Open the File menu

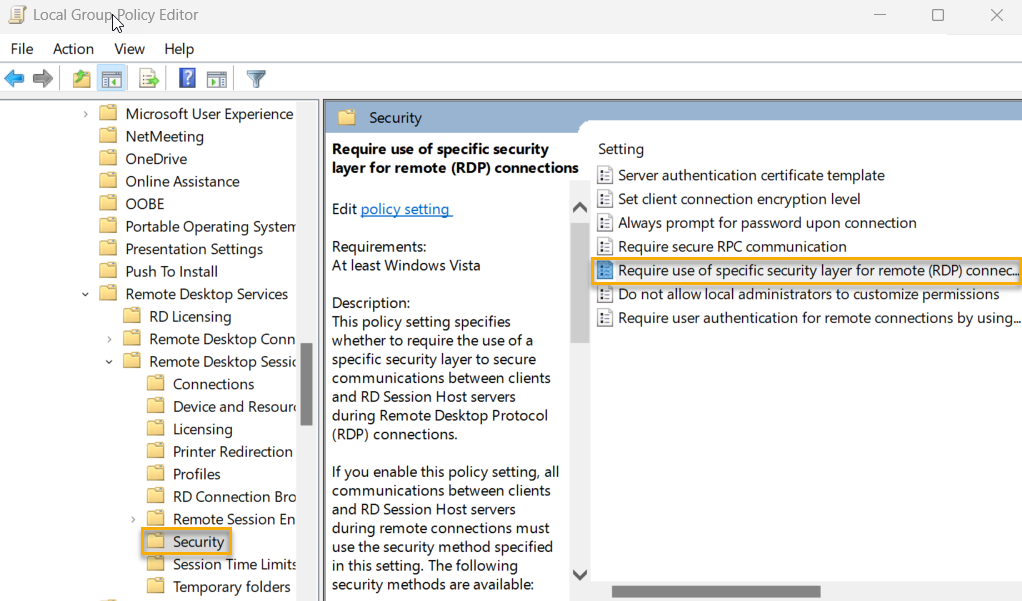(x=21, y=48)
